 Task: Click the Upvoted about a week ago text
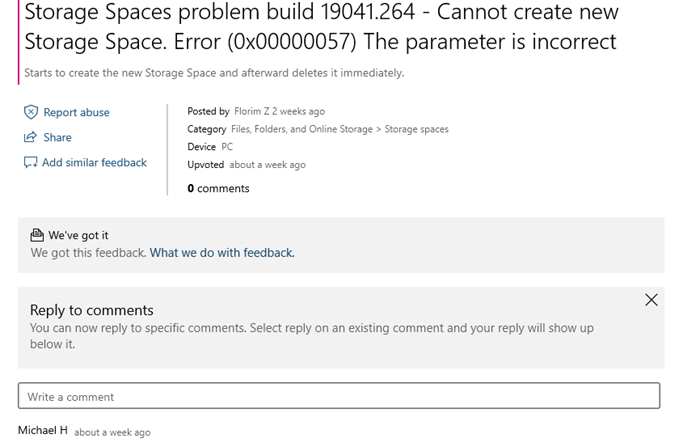246,165
